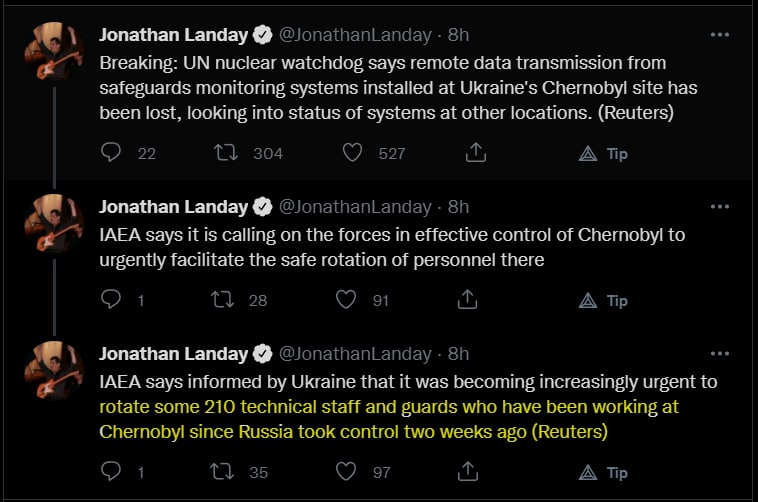This screenshot has width=758, height=502.
Task: Reply to the Breaking UN nuclear watchdog tweet
Action: 112,152
